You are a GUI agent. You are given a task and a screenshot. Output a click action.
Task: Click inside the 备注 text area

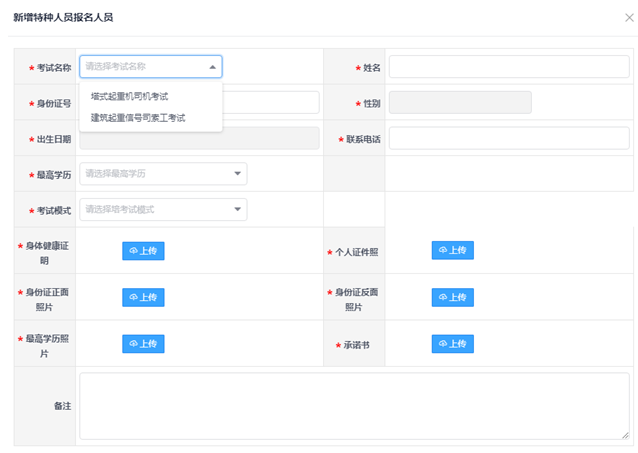(353, 406)
